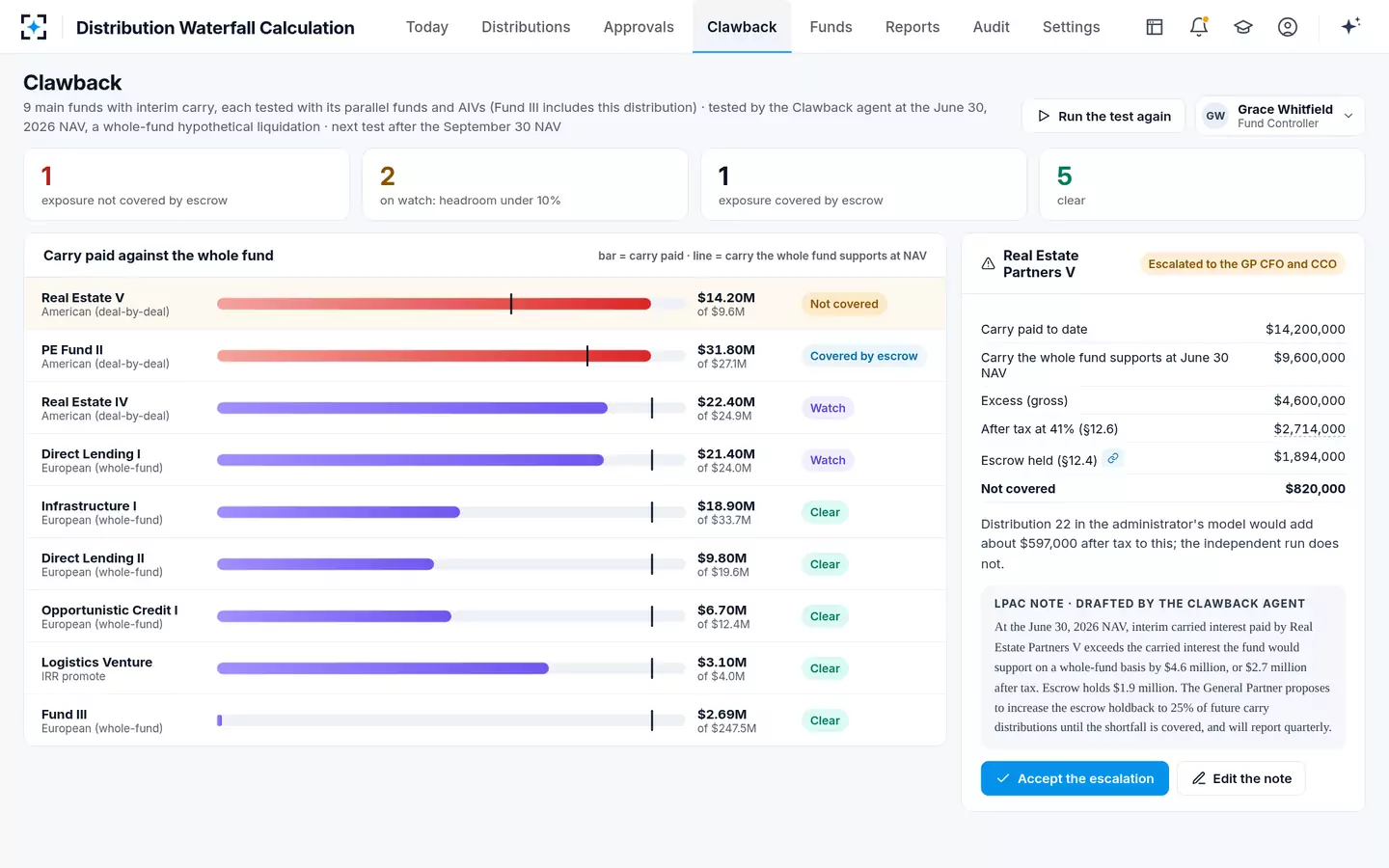Open the graduation cap learning icon
This screenshot has height=868, width=1389.
click(1243, 27)
